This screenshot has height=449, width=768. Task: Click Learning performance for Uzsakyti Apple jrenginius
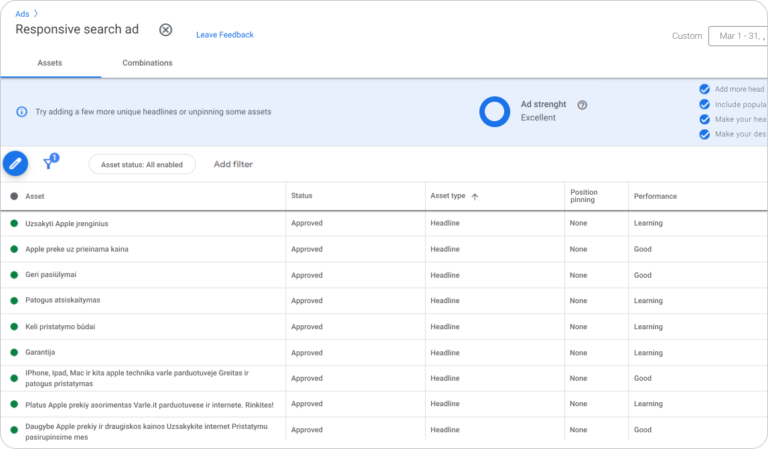pos(648,223)
